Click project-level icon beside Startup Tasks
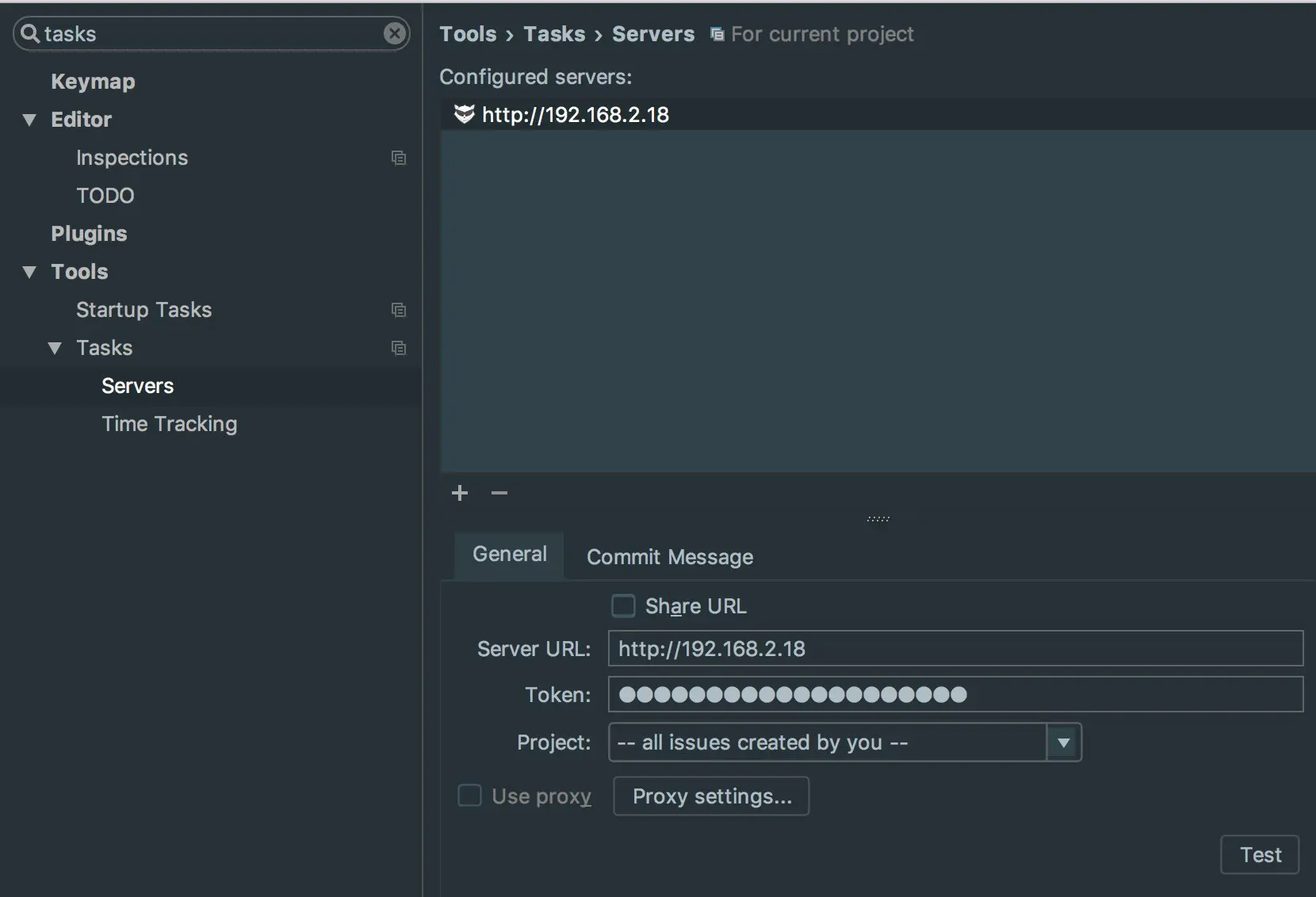Image resolution: width=1316 pixels, height=897 pixels. pos(399,310)
